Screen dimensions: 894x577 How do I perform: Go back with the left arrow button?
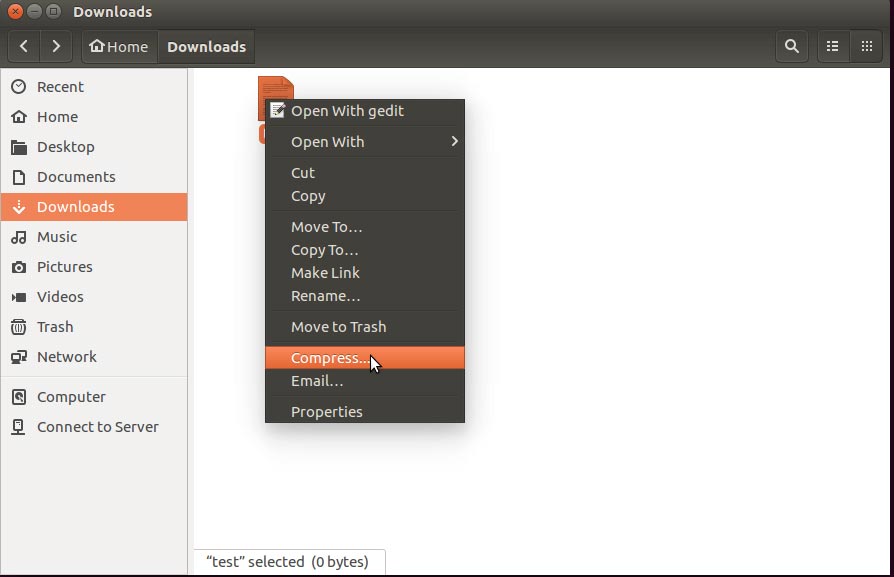pos(23,46)
